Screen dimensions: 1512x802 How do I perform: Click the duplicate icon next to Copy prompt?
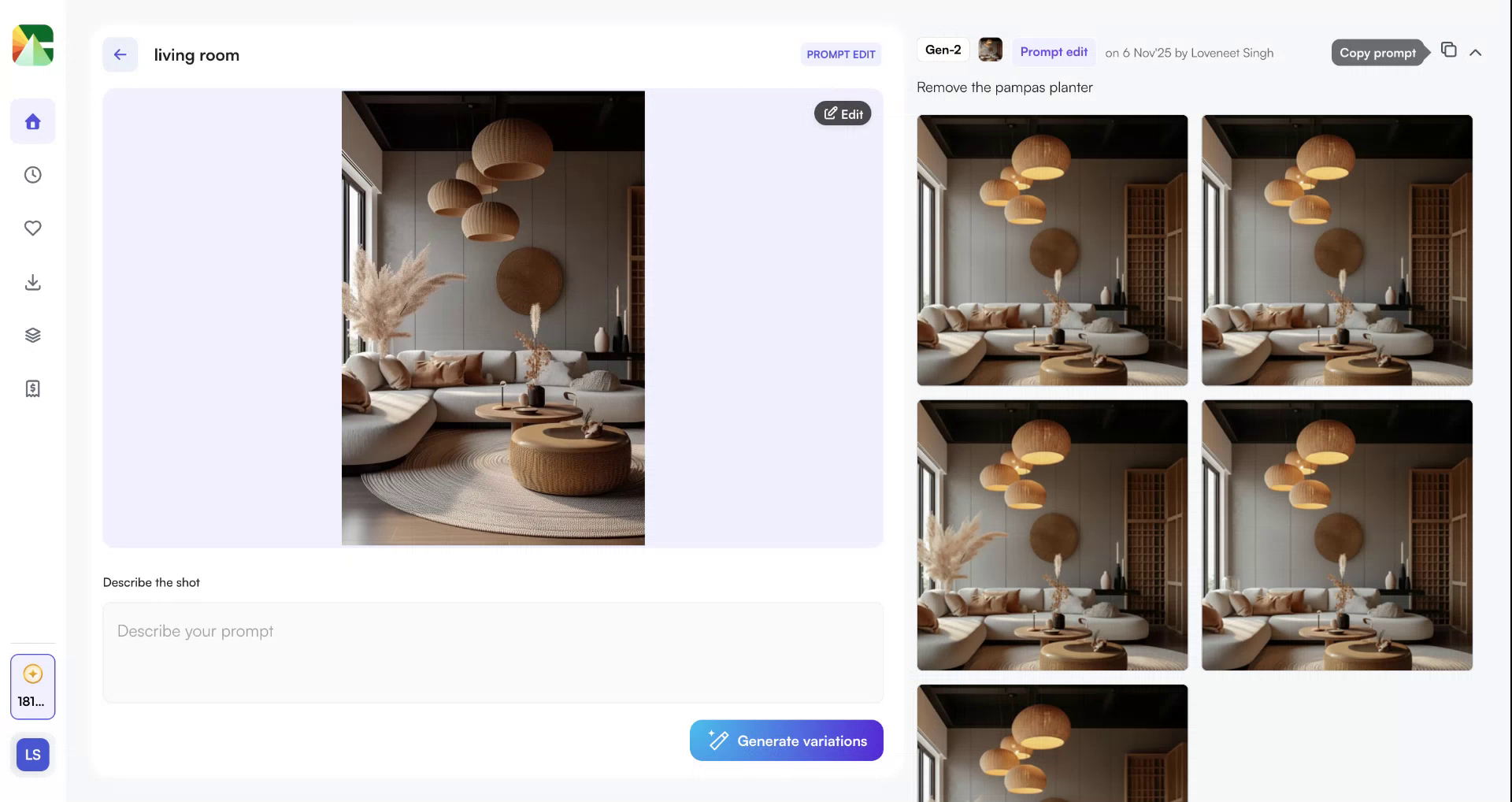(x=1449, y=49)
